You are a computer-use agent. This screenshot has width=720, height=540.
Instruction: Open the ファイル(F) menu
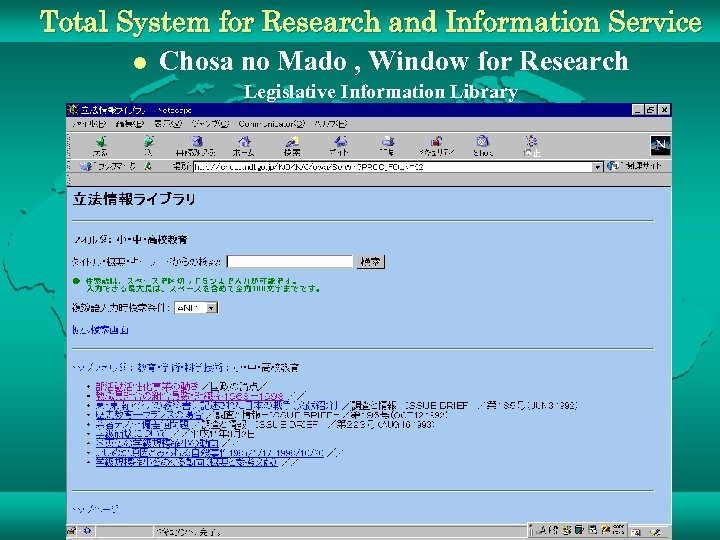click(x=89, y=124)
